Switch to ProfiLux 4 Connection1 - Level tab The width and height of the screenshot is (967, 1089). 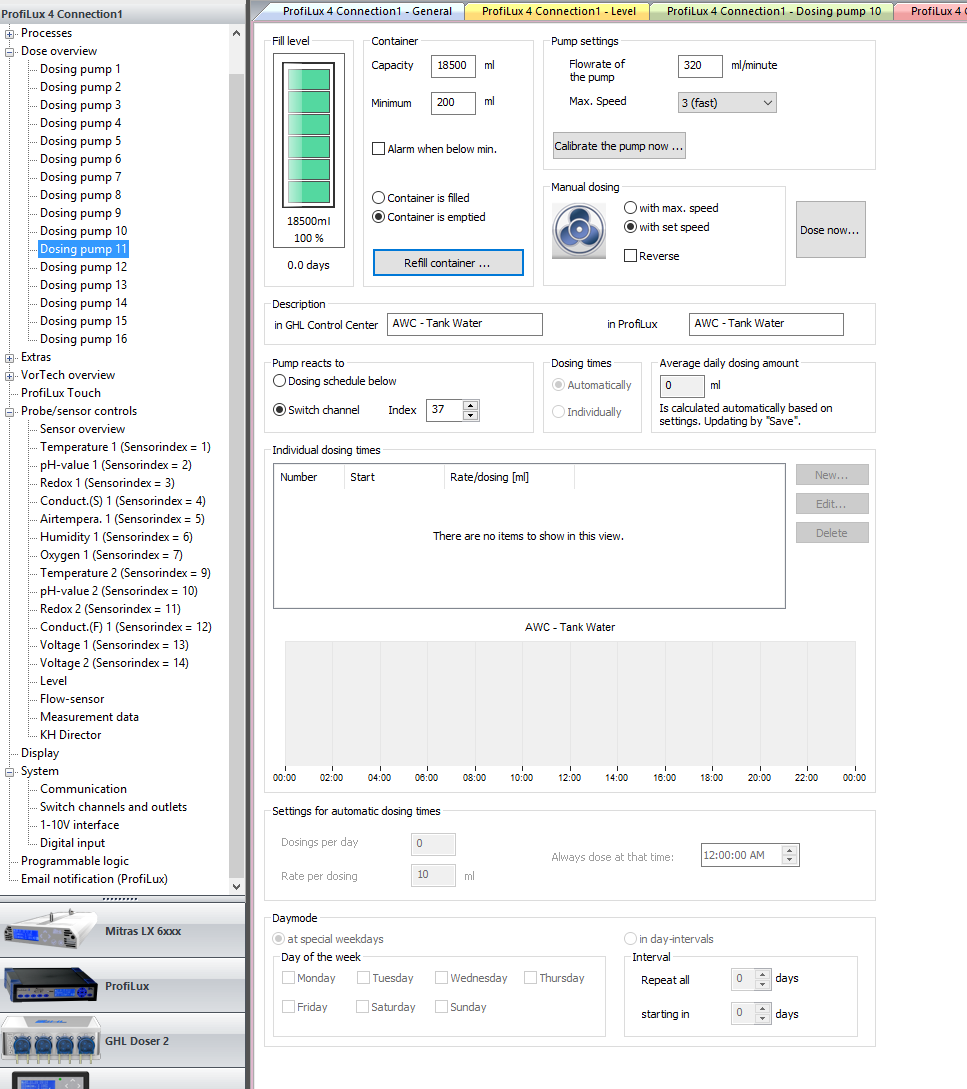point(559,11)
